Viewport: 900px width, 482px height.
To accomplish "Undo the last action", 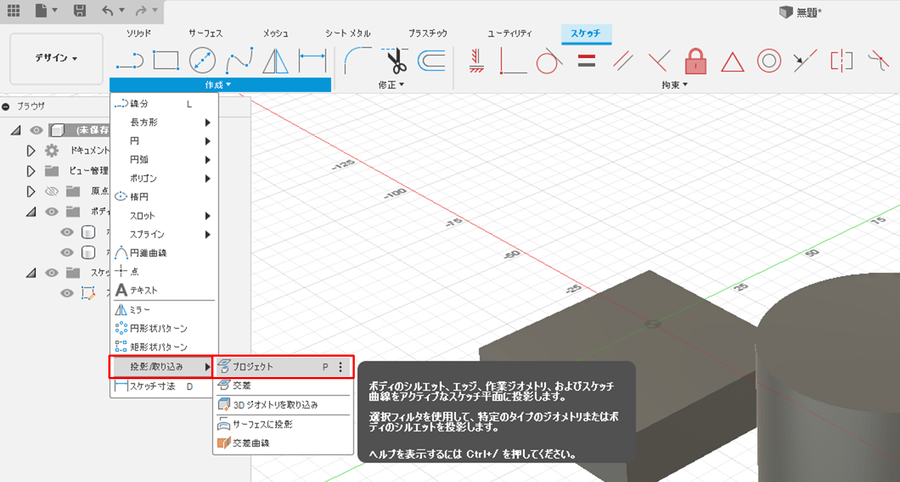I will [x=108, y=10].
